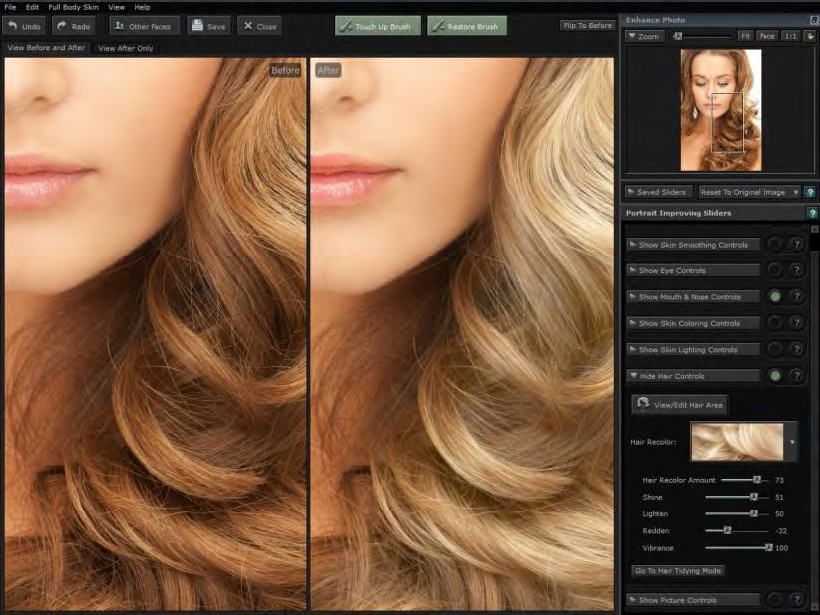This screenshot has width=820, height=615.
Task: Toggle the Mouth & Nose Controls on/off indicator
Action: pyautogui.click(x=775, y=297)
